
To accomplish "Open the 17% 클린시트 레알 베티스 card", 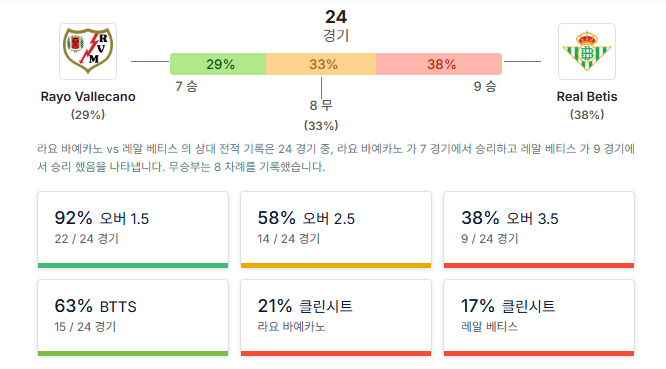I will [x=539, y=318].
